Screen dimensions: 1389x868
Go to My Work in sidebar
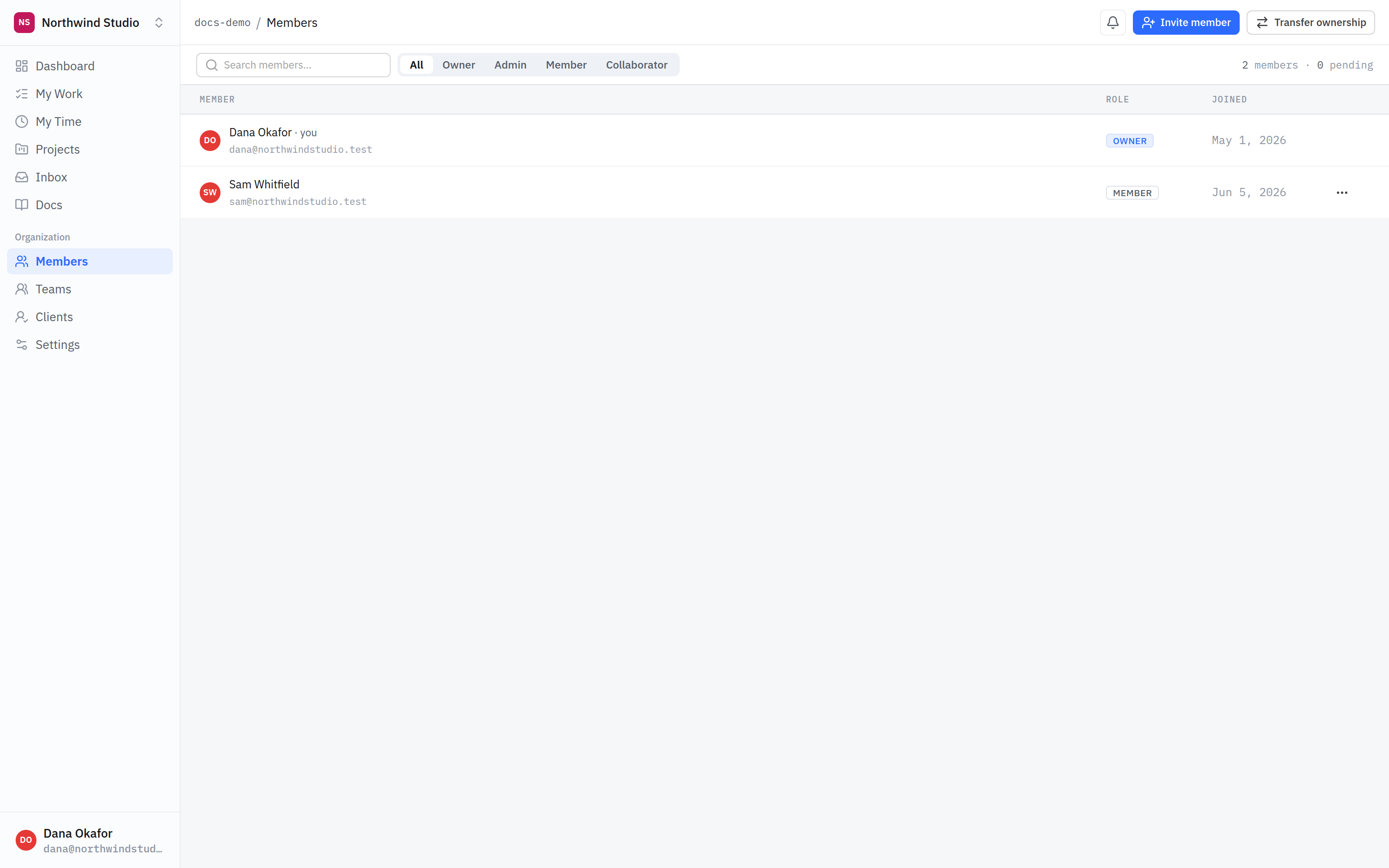(89, 94)
